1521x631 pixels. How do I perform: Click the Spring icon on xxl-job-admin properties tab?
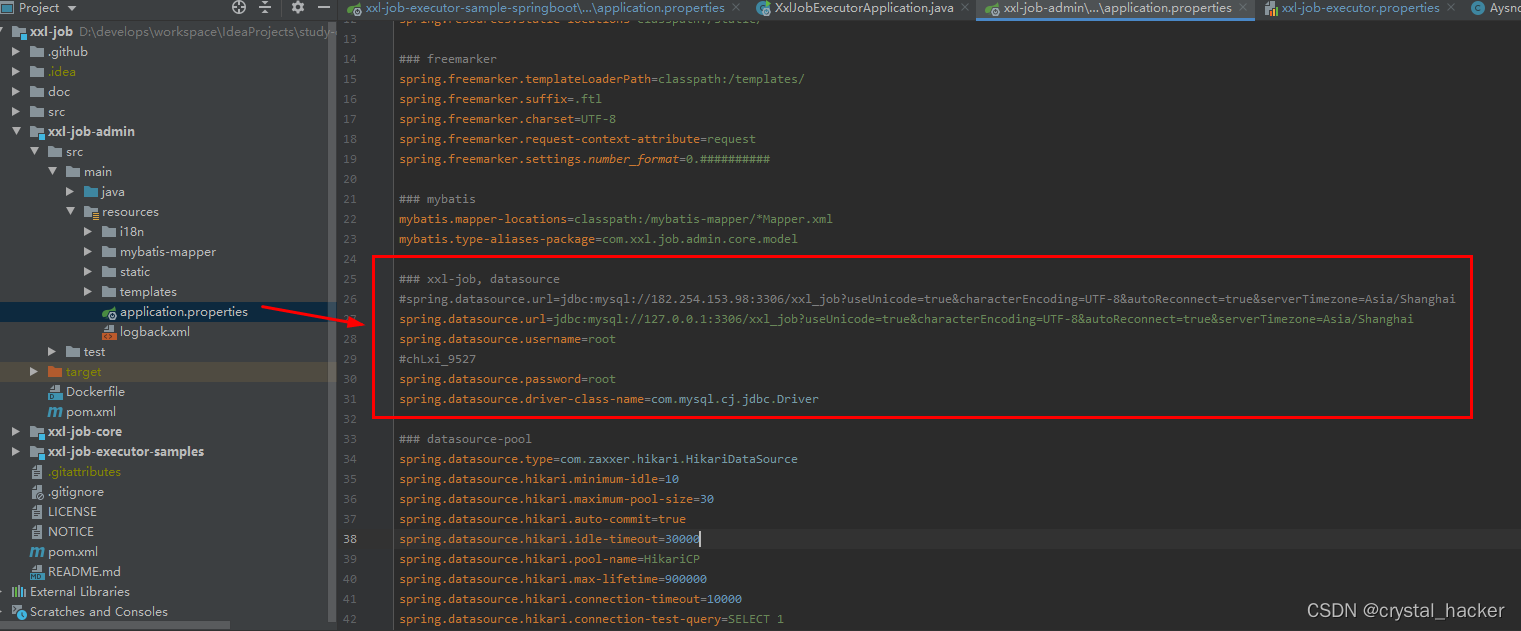click(x=992, y=8)
